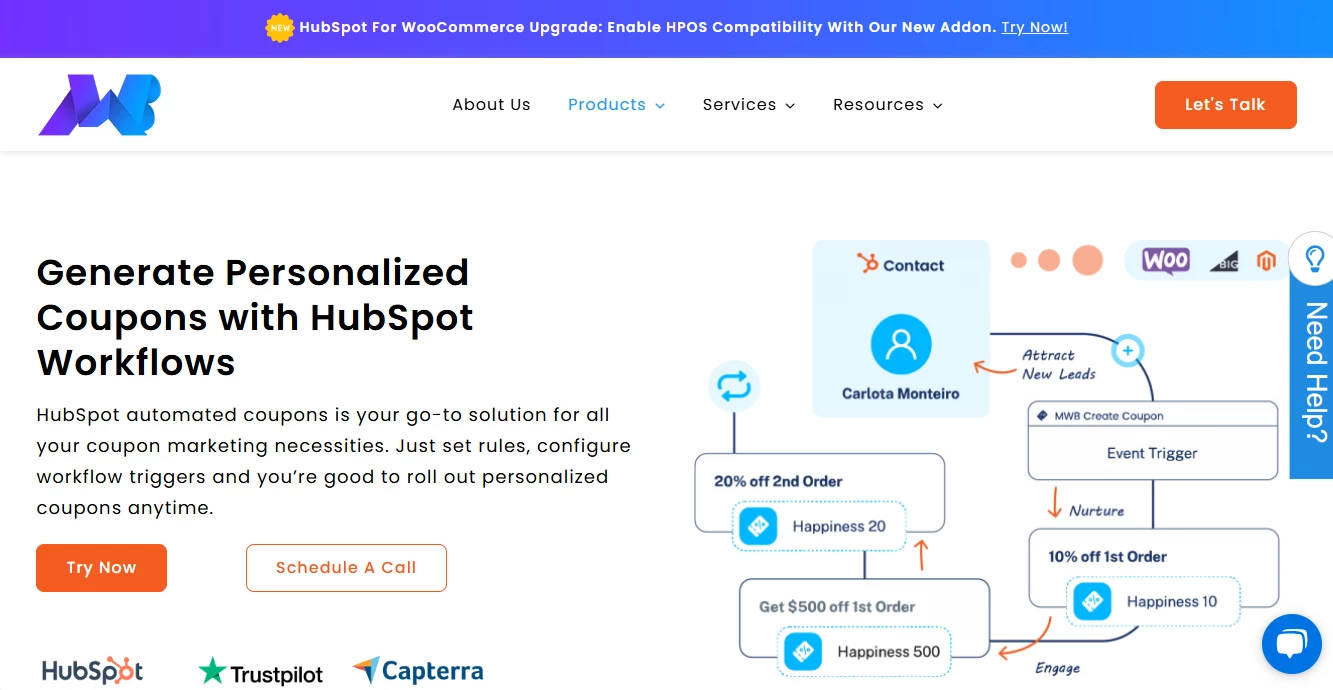Click the Trustpilot star logo
The width and height of the screenshot is (1333, 690).
pyautogui.click(x=260, y=673)
